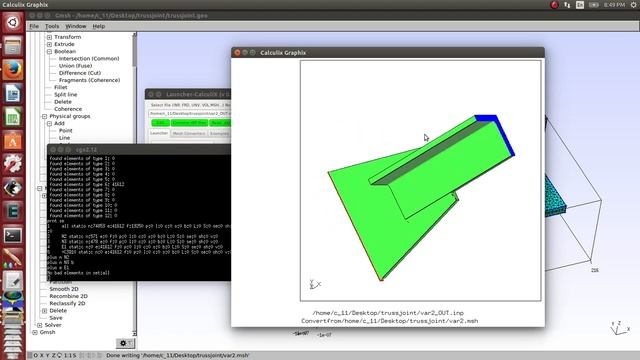The height and width of the screenshot is (360, 640).
Task: Click the rotate icon in Gmsh status bar
Action: tap(60, 356)
